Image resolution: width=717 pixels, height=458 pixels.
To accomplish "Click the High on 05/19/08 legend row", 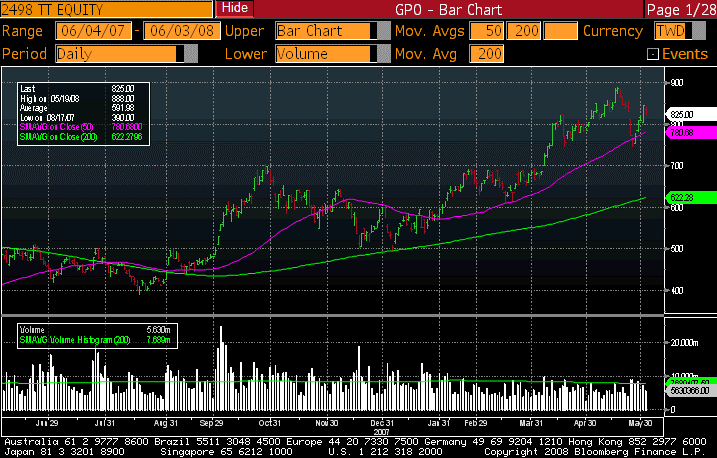I will pyautogui.click(x=77, y=98).
